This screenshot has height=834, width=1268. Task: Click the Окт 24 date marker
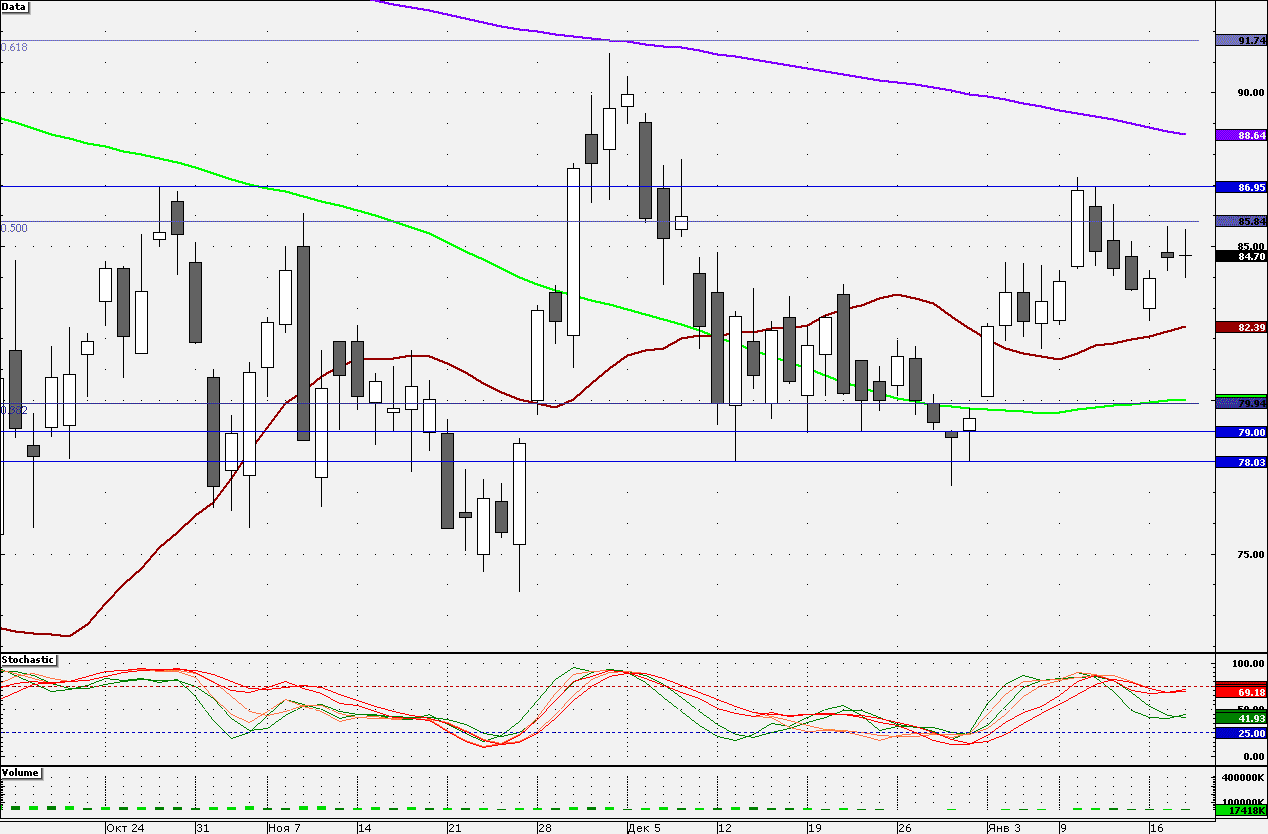(125, 828)
